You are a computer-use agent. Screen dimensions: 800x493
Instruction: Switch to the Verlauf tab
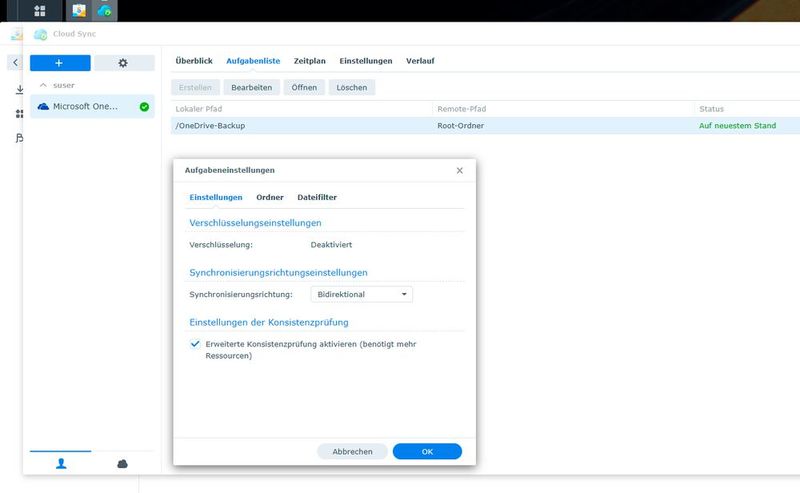(420, 61)
